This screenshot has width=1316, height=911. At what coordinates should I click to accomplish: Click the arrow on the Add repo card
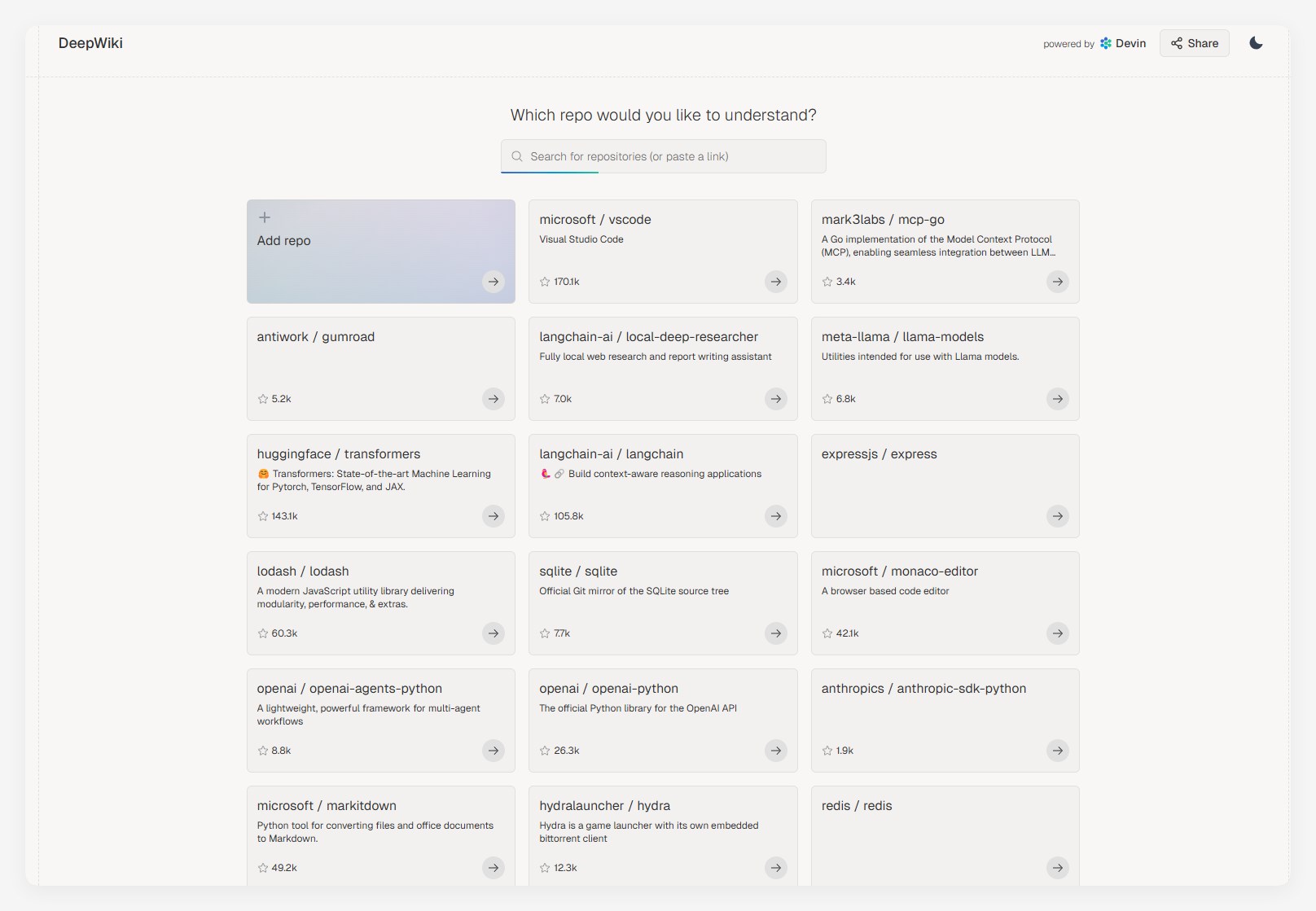[493, 282]
